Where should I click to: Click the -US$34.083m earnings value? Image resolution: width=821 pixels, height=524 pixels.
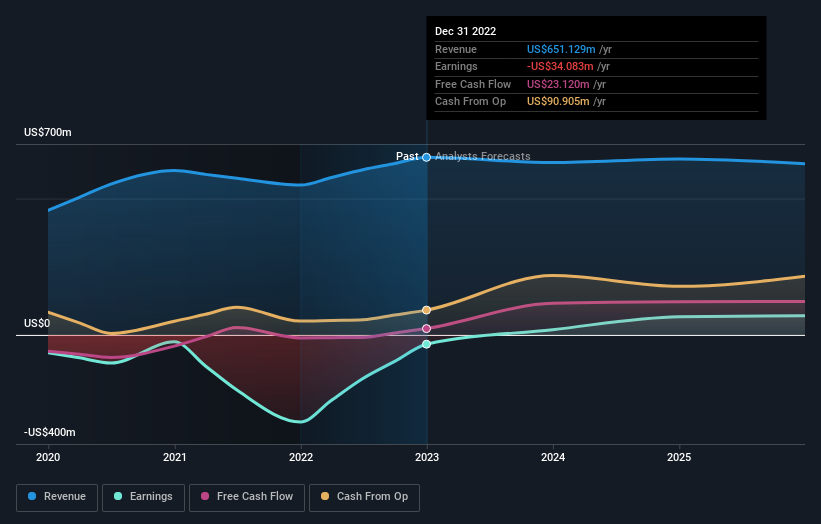click(x=560, y=66)
